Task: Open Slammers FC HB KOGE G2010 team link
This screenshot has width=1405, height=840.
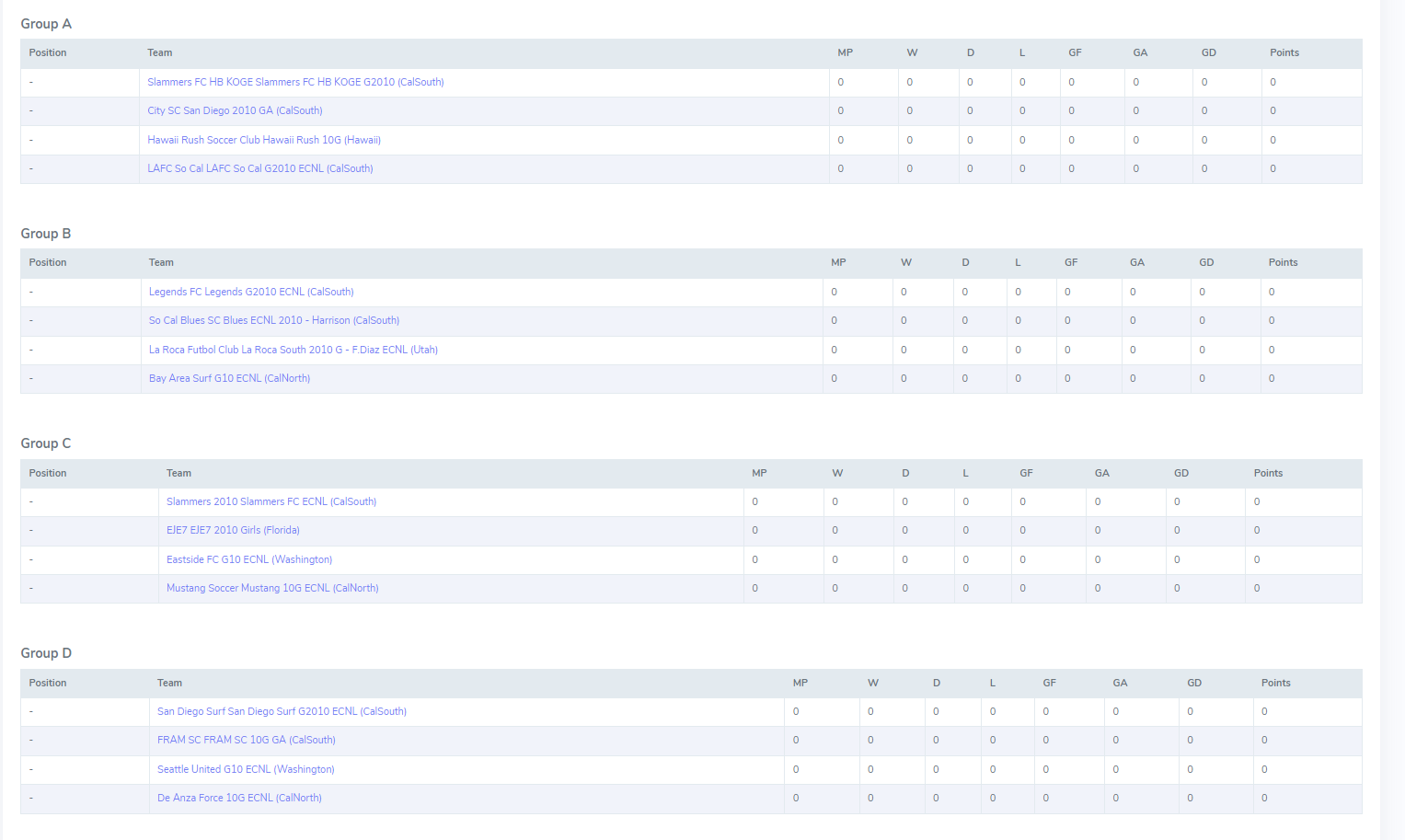Action: (295, 82)
